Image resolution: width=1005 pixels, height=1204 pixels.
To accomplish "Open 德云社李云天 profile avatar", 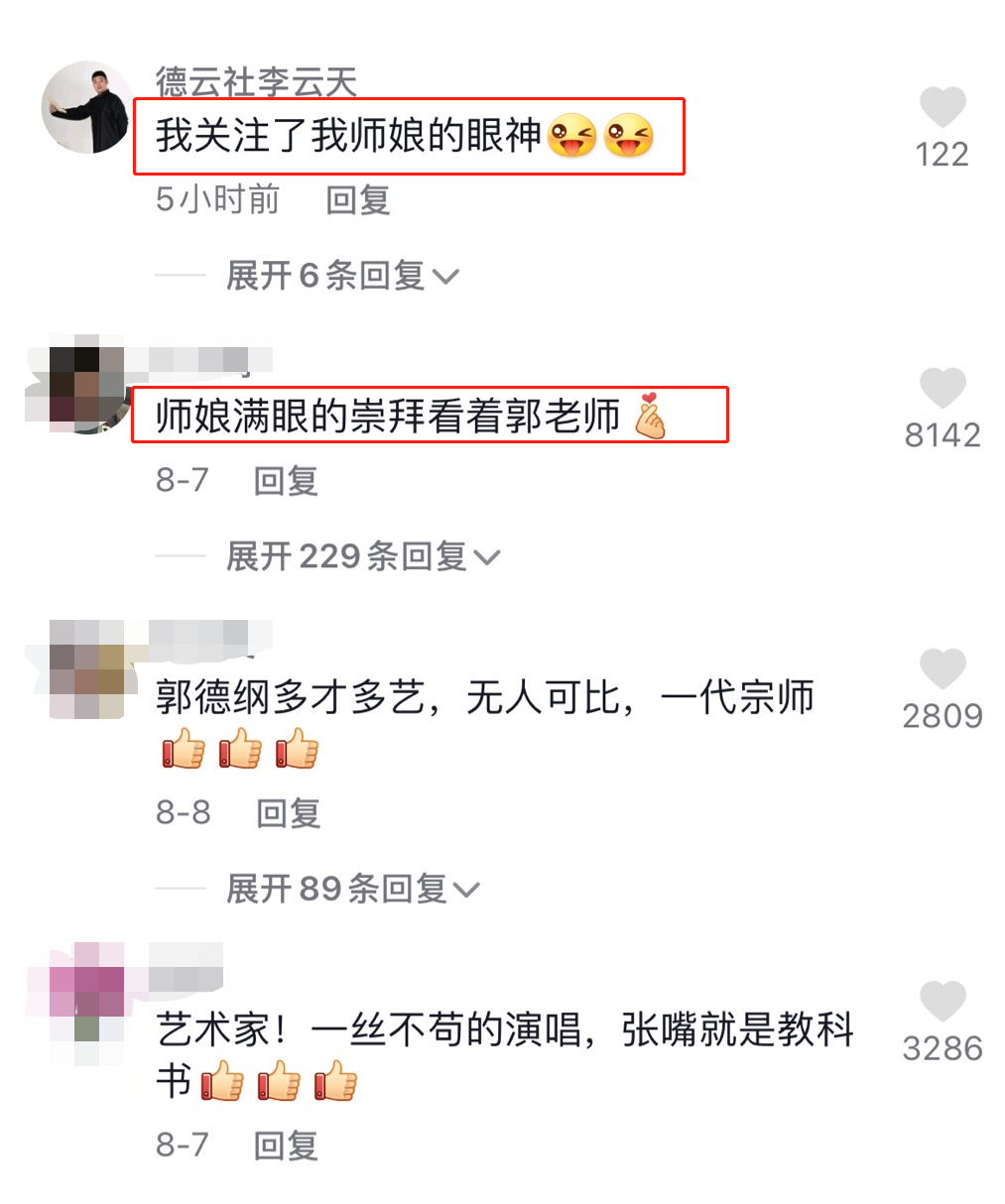I will (x=87, y=107).
